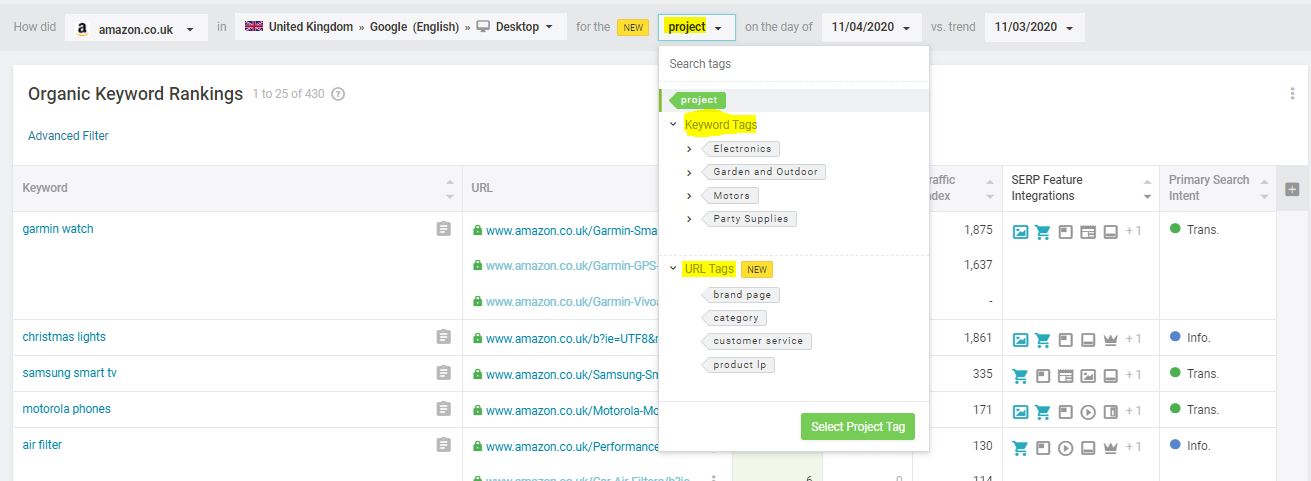Sort by SERP Feature Integrations column

(x=1079, y=188)
